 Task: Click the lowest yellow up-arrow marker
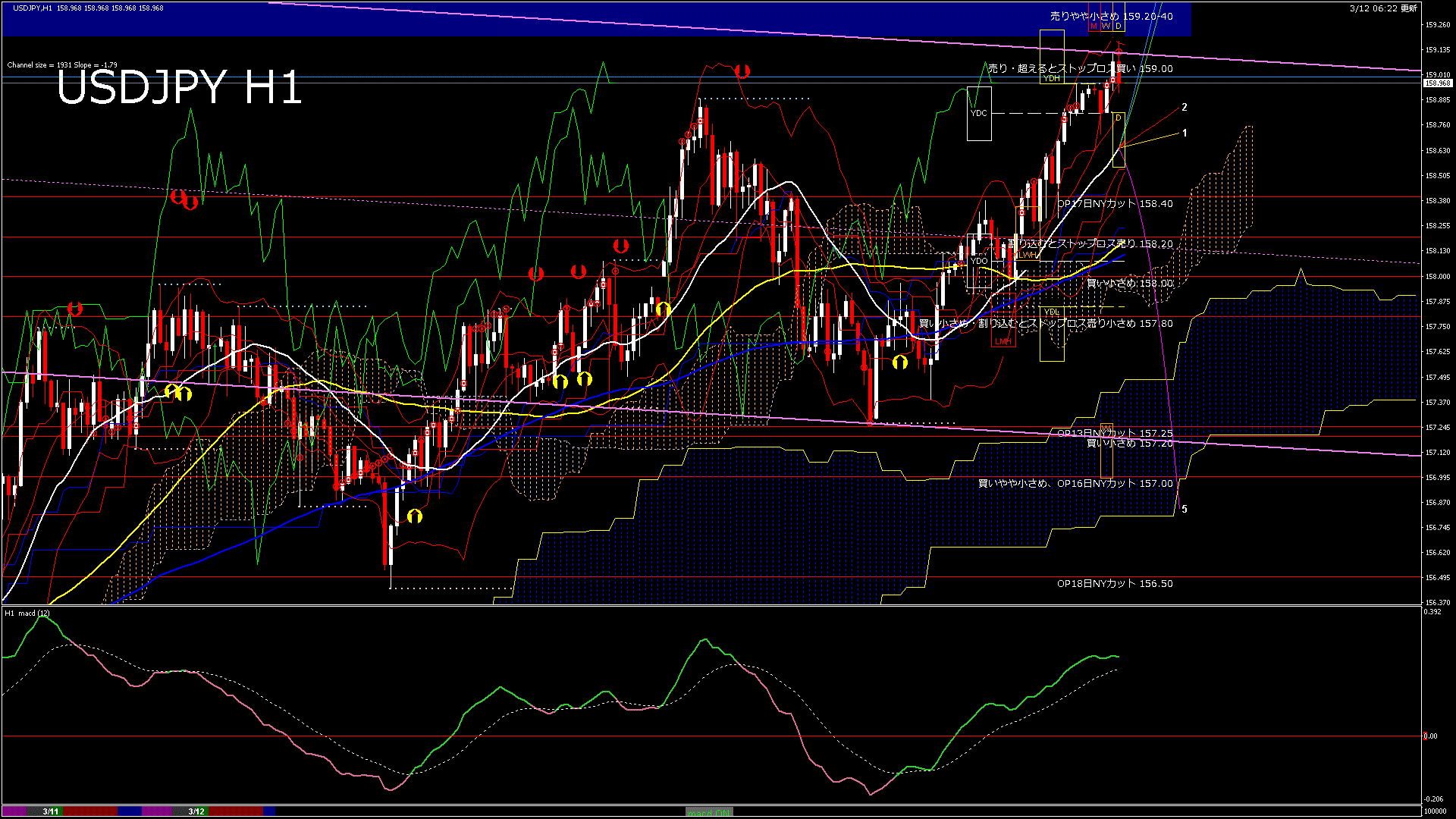tap(414, 516)
